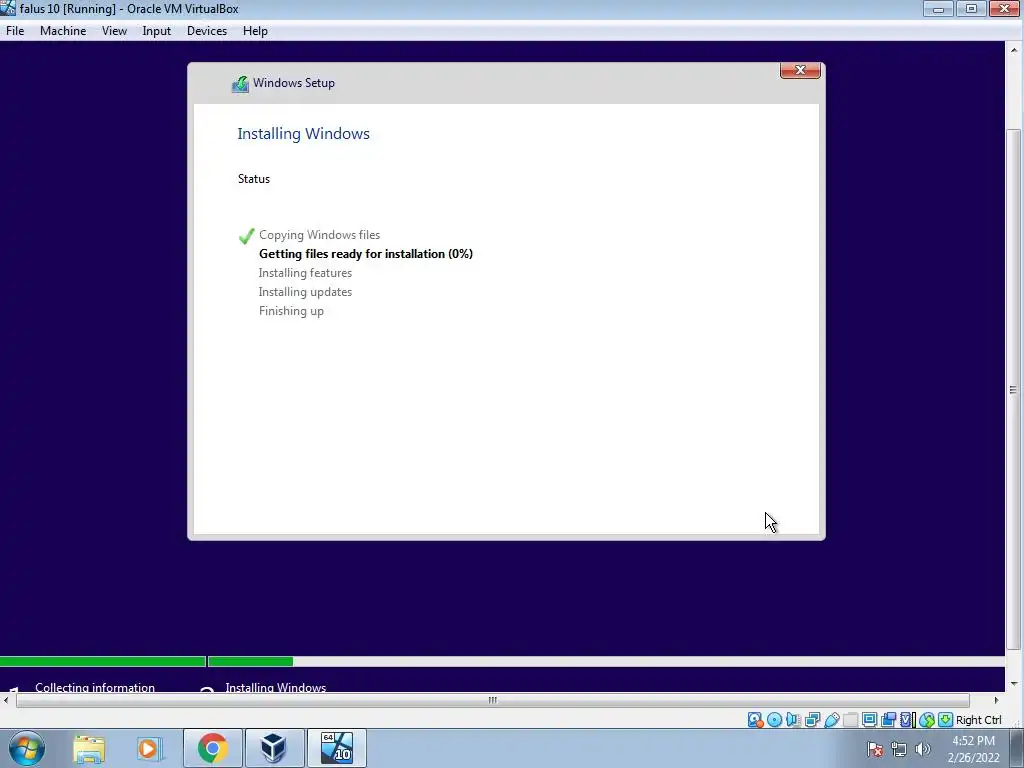Click the shared folders indicator icon
The width and height of the screenshot is (1024, 768).
coord(850,720)
